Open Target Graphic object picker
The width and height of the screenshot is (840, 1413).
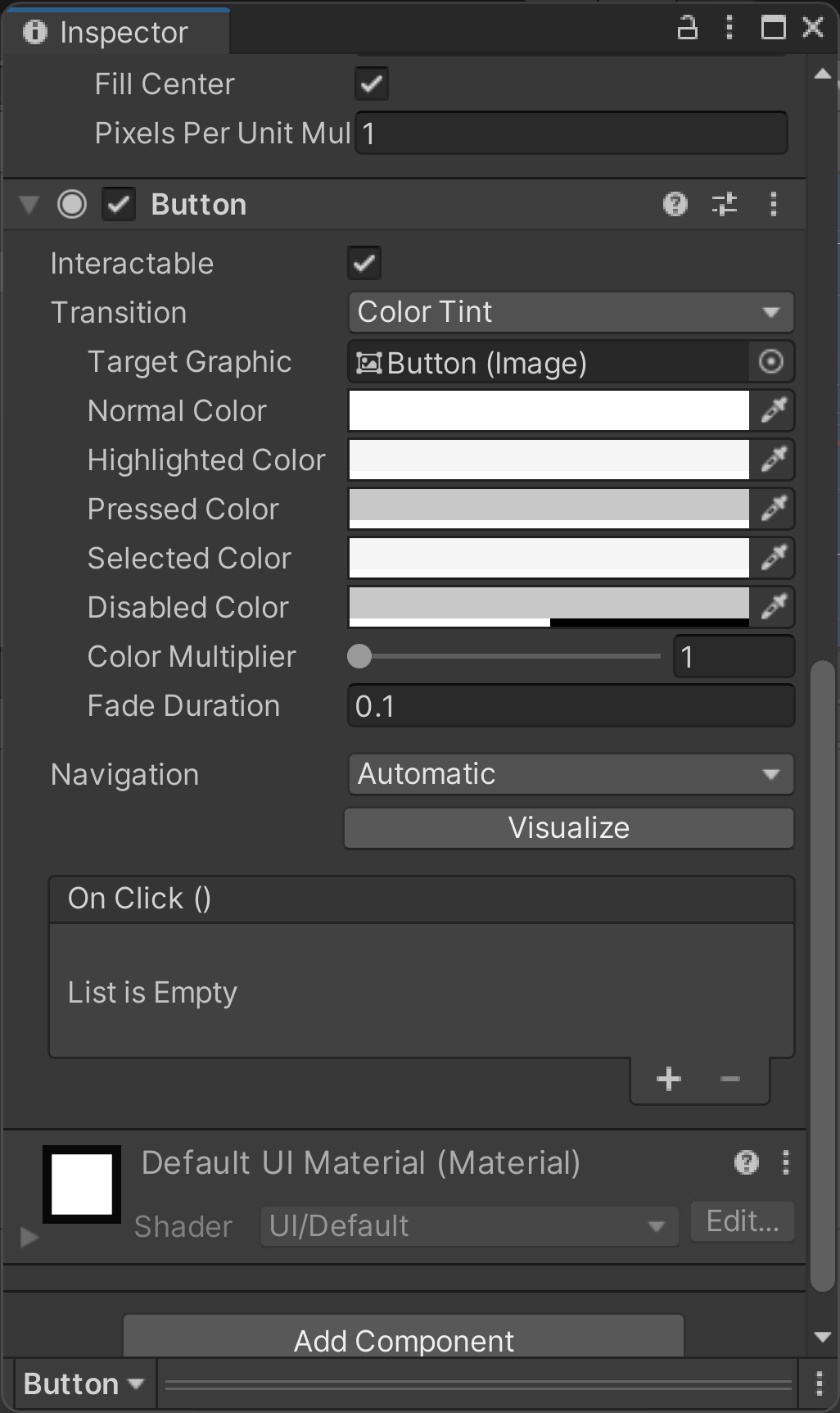tap(771, 362)
